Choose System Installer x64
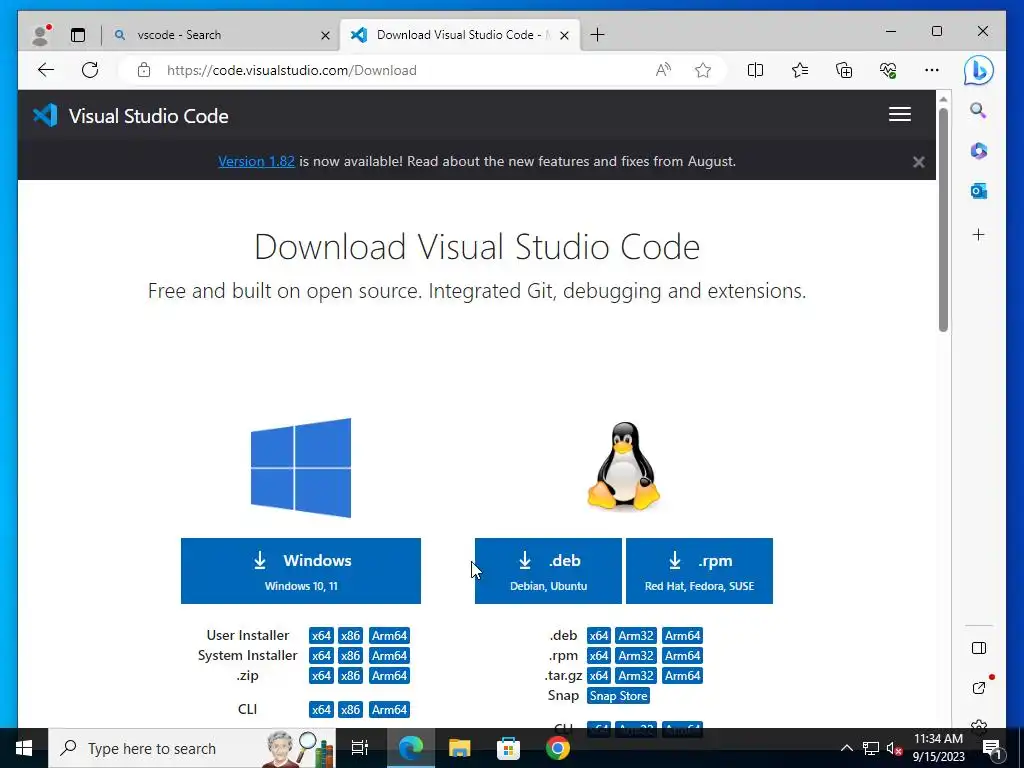 [321, 656]
